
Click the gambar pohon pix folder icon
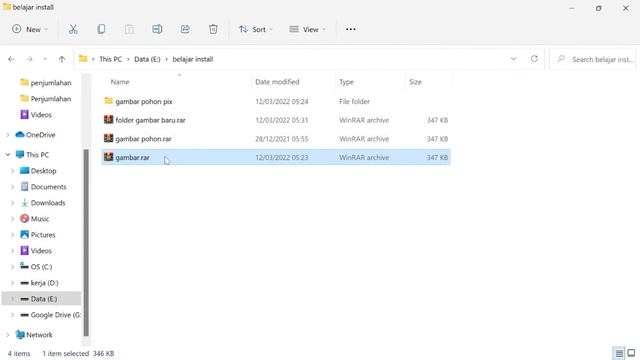(109, 100)
